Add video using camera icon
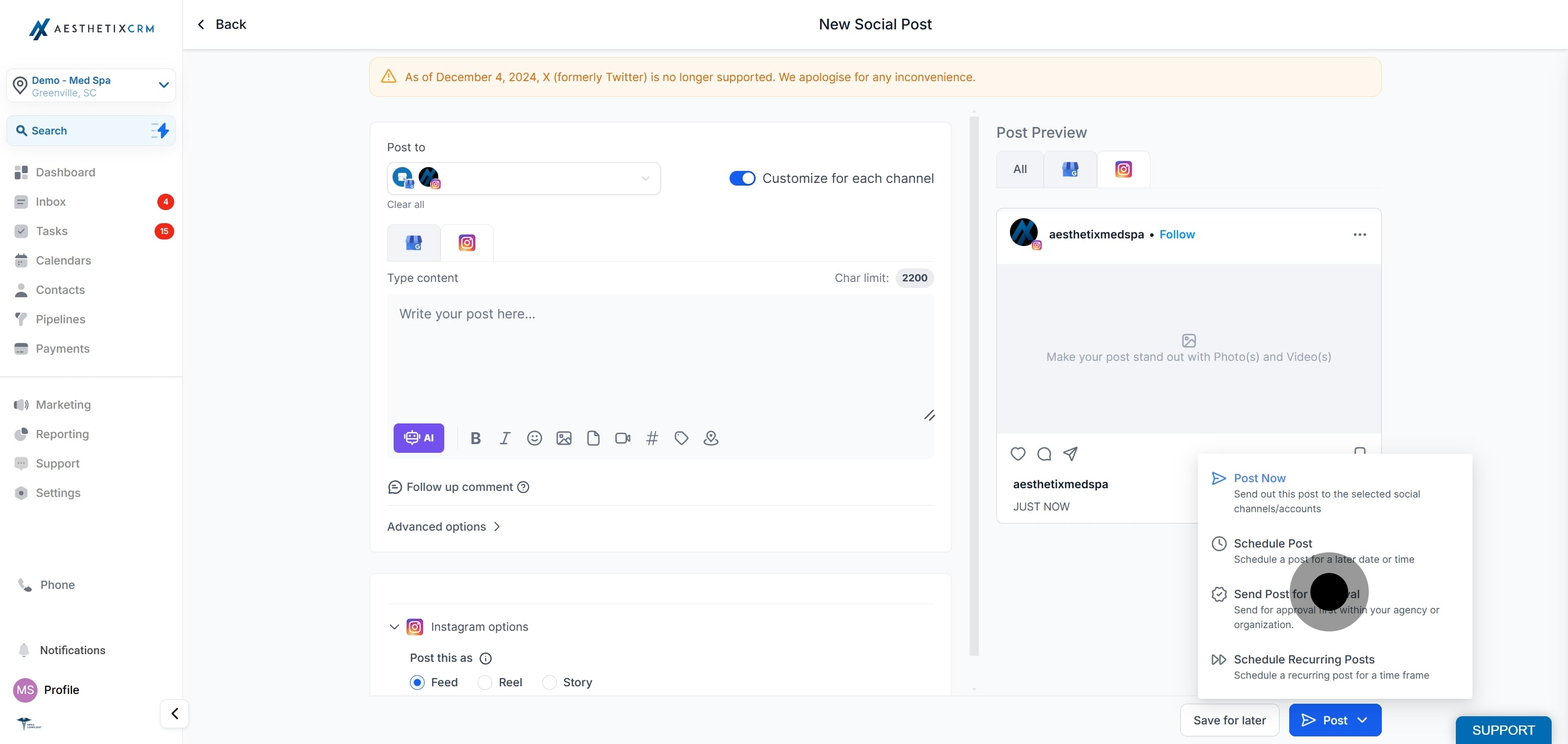The image size is (1568, 744). [622, 438]
